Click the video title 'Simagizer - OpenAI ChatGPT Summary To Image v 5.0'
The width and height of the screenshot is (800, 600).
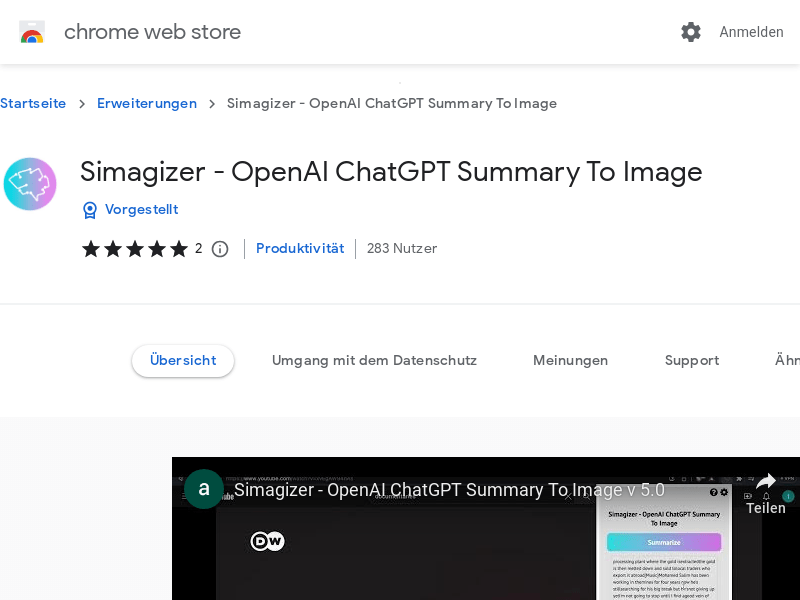(x=449, y=490)
